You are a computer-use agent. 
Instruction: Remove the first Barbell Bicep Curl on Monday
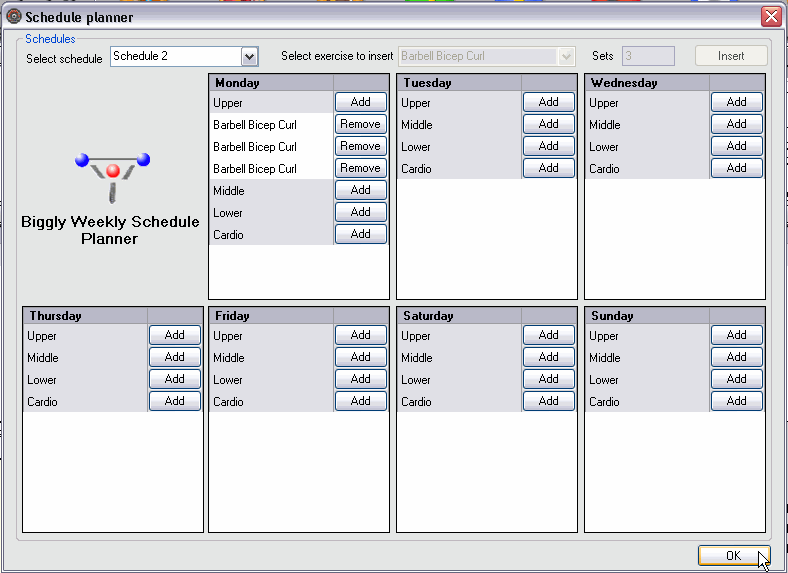coord(360,124)
